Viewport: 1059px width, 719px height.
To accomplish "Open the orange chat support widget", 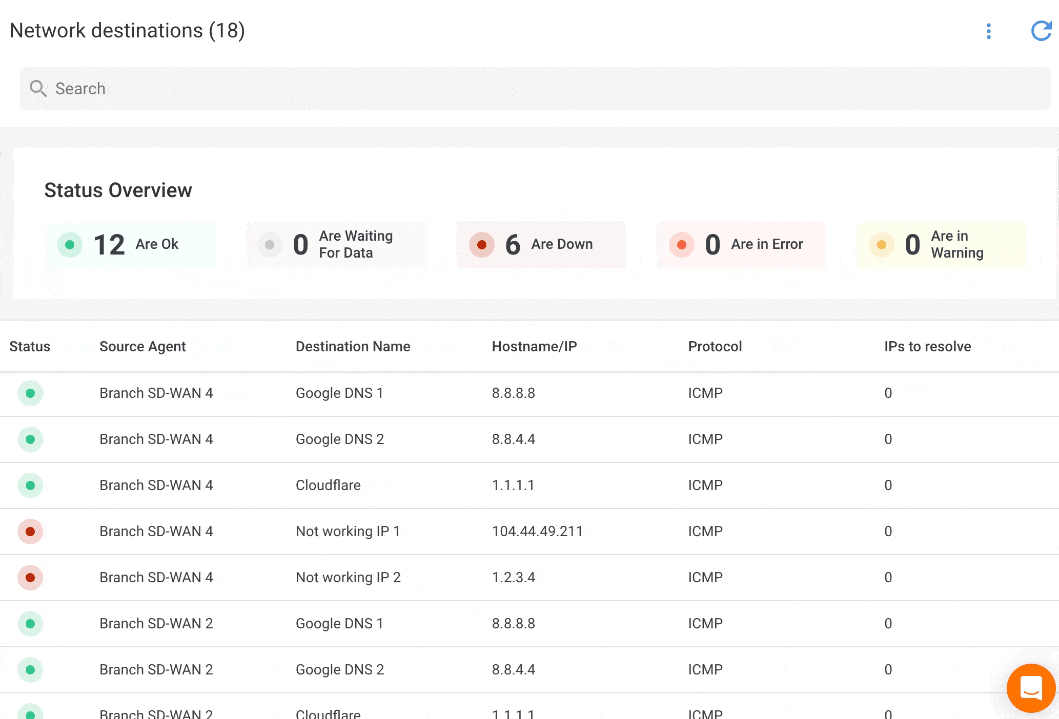I will [1031, 688].
